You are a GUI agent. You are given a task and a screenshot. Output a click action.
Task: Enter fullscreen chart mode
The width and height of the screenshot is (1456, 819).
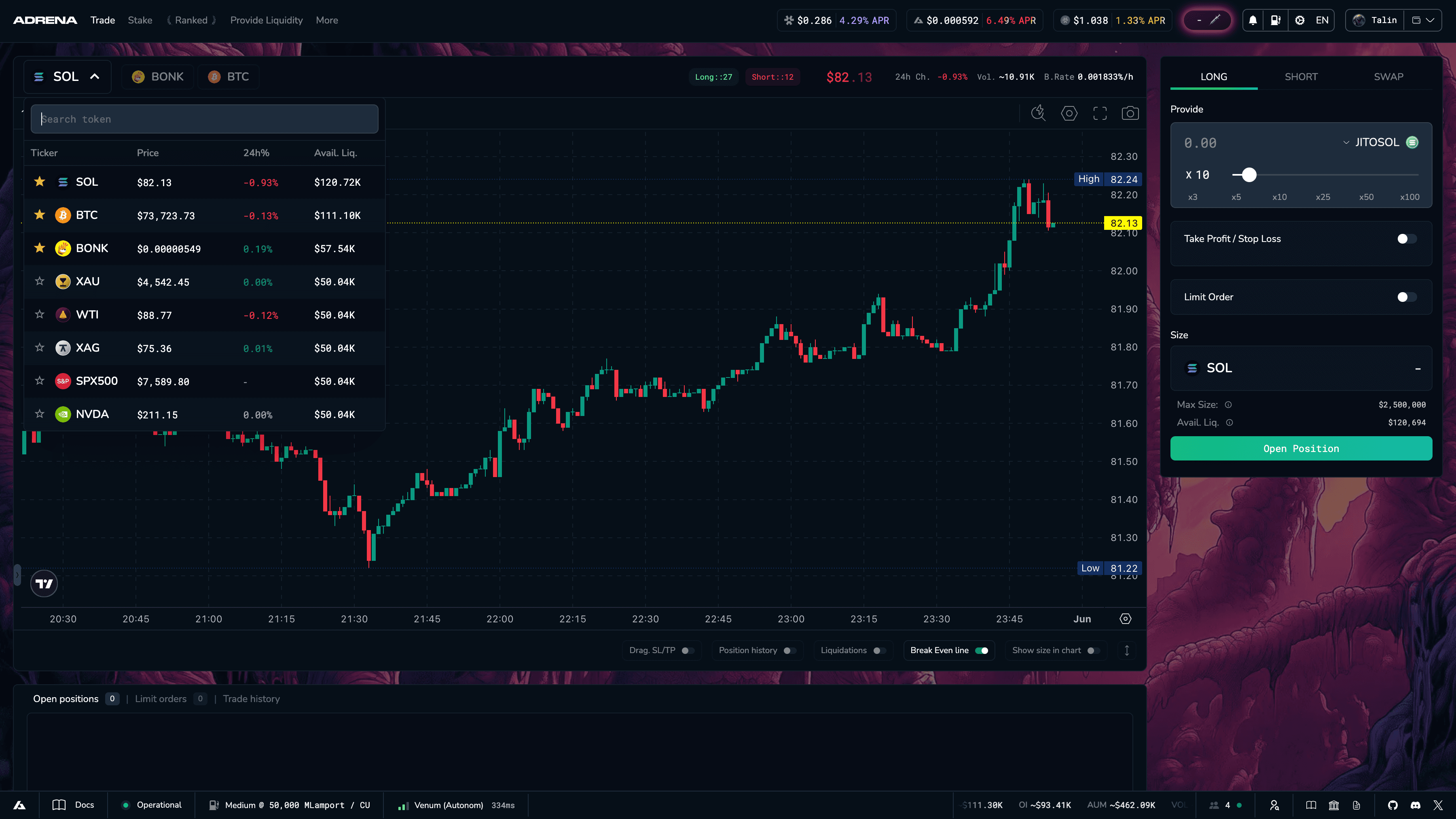click(x=1100, y=113)
